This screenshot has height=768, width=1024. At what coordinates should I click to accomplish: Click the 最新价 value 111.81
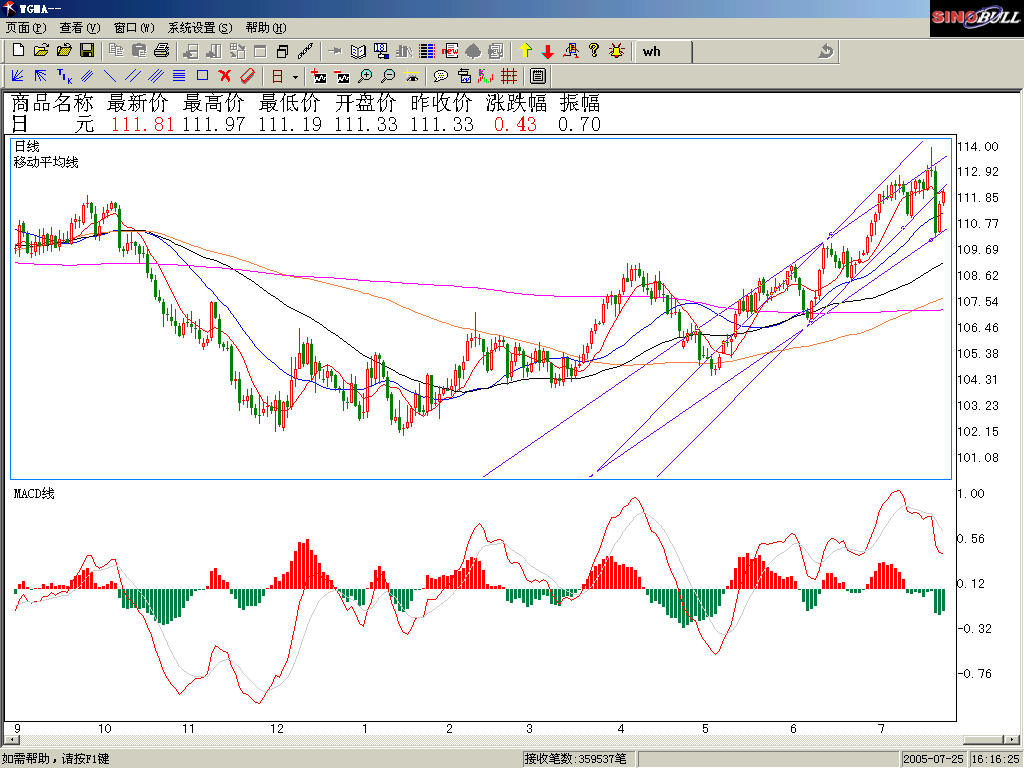[142, 124]
